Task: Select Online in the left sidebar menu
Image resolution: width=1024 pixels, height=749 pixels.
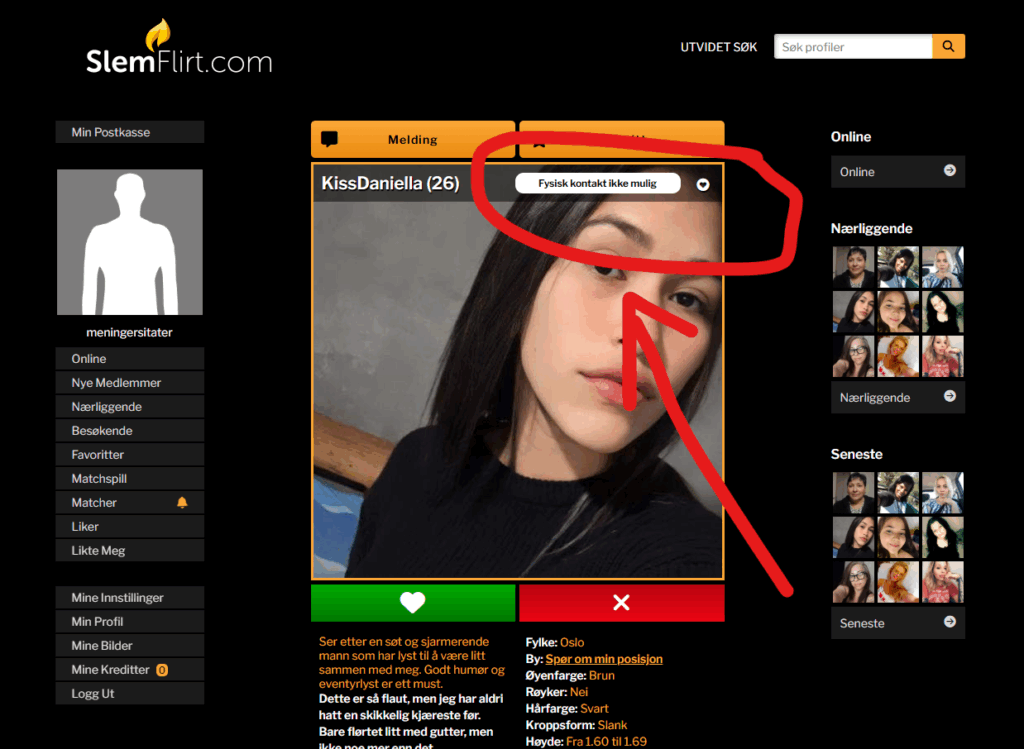Action: pyautogui.click(x=130, y=359)
